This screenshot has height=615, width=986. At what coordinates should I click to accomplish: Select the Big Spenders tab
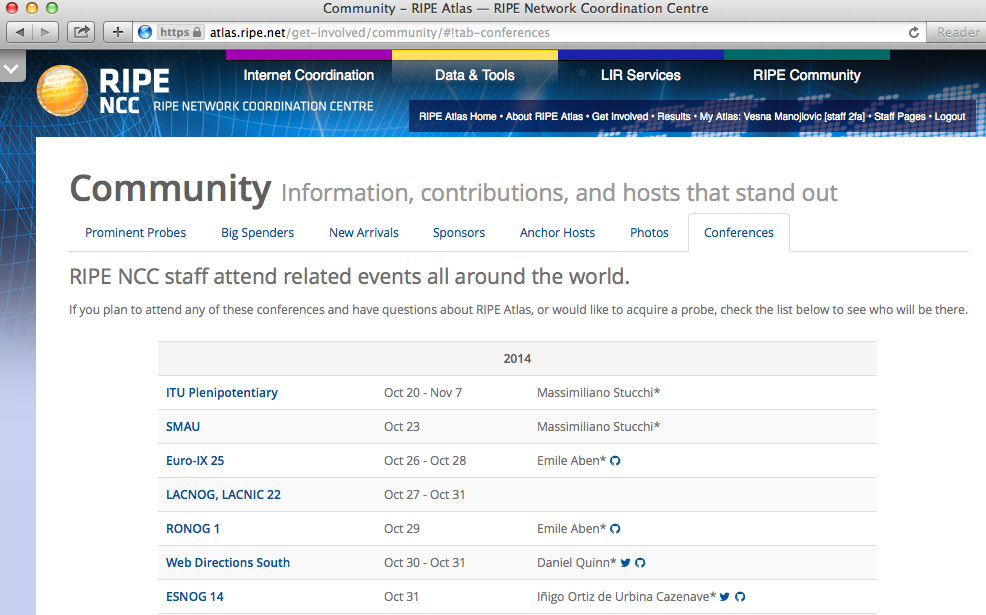(x=257, y=233)
